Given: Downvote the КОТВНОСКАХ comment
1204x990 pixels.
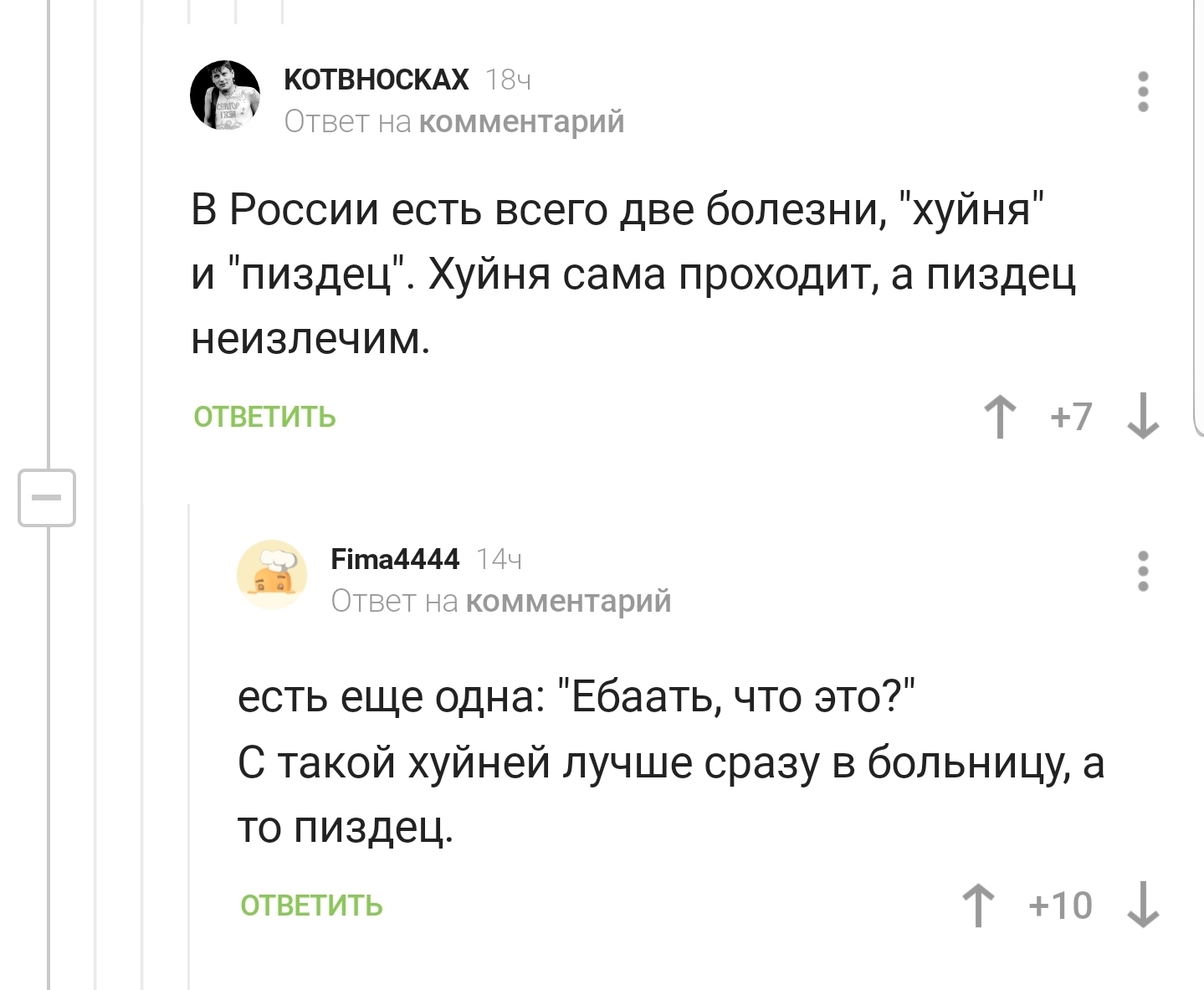Looking at the screenshot, I should tap(1143, 417).
